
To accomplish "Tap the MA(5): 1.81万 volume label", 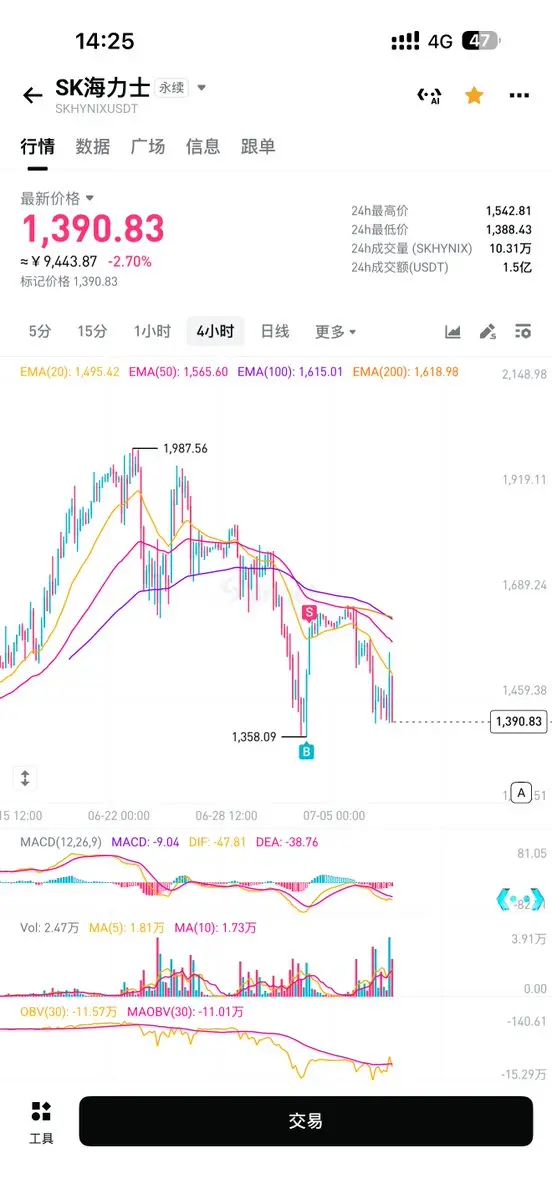I will [x=126, y=928].
